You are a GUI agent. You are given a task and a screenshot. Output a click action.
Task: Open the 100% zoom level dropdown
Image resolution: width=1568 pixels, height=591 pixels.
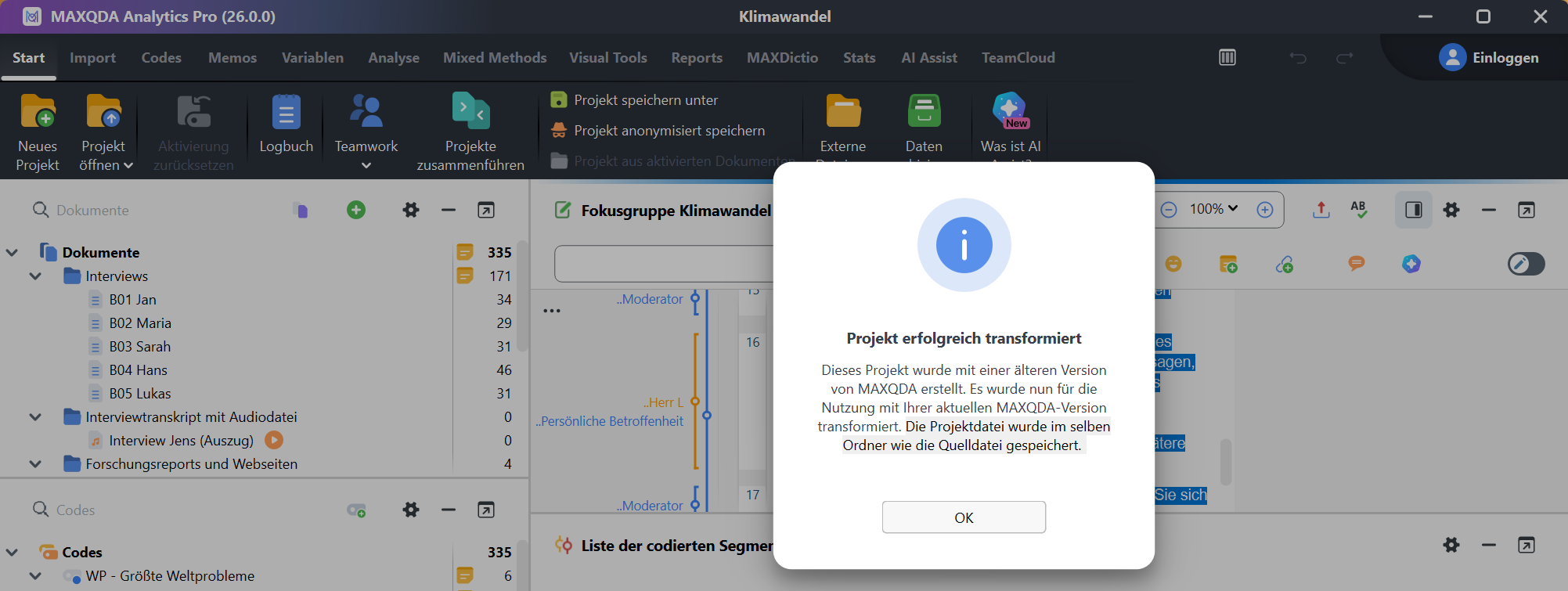pyautogui.click(x=1213, y=209)
